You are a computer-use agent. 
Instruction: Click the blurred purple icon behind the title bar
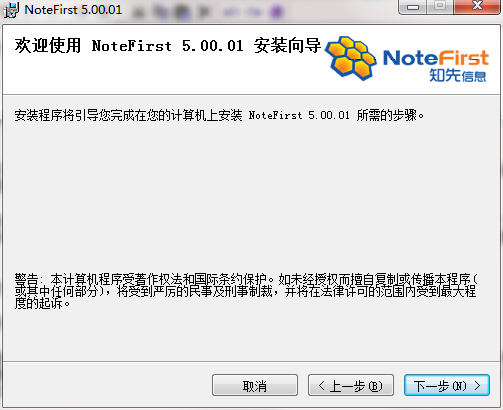coord(275,12)
